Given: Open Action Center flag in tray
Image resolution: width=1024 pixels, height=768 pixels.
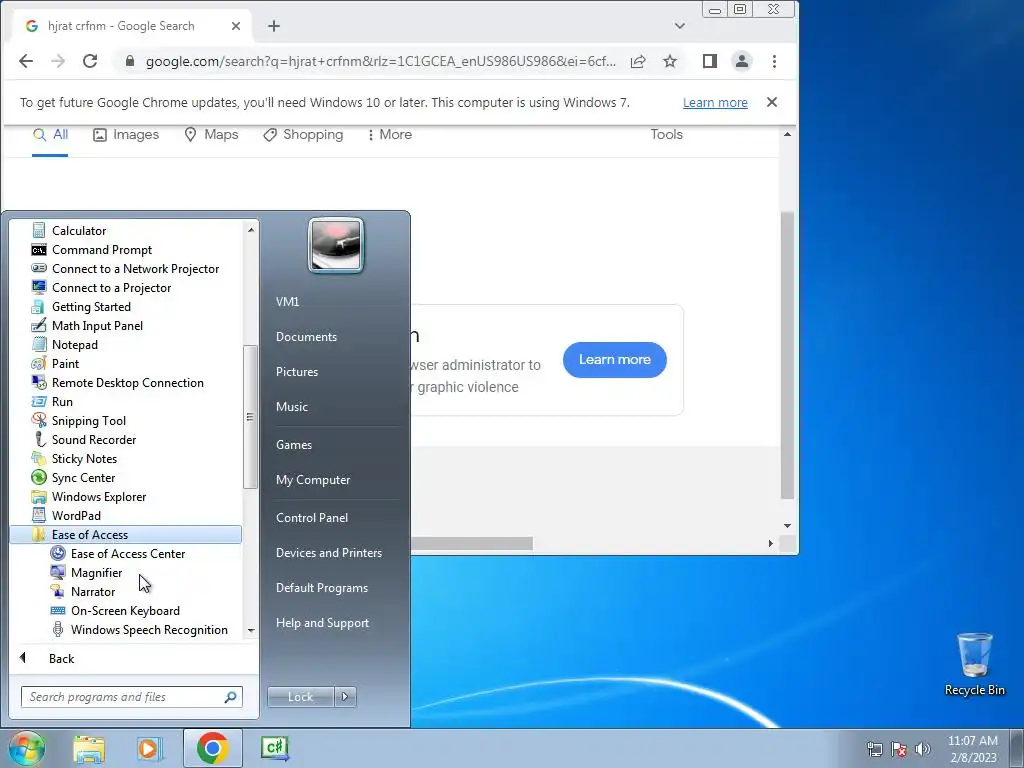Looking at the screenshot, I should pos(899,748).
